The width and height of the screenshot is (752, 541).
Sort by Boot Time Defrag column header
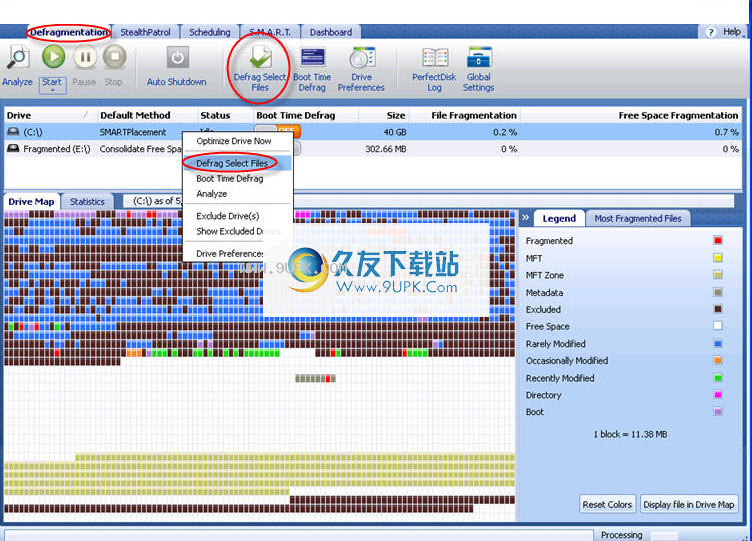tap(306, 116)
